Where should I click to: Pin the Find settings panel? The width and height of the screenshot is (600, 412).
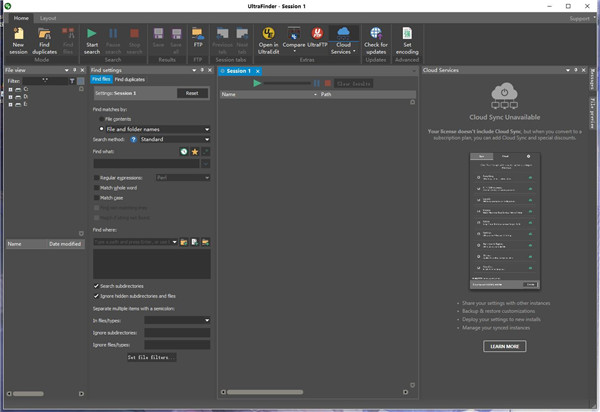pyautogui.click(x=202, y=70)
